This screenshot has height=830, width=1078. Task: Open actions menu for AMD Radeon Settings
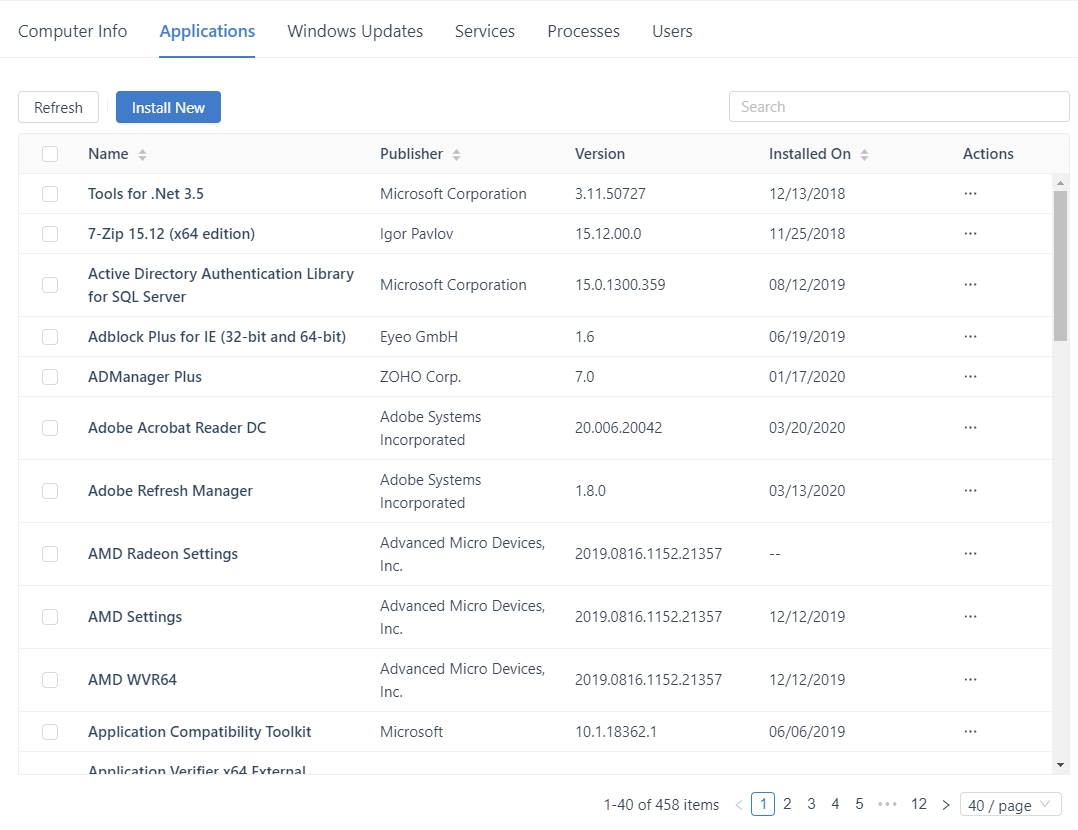970,554
